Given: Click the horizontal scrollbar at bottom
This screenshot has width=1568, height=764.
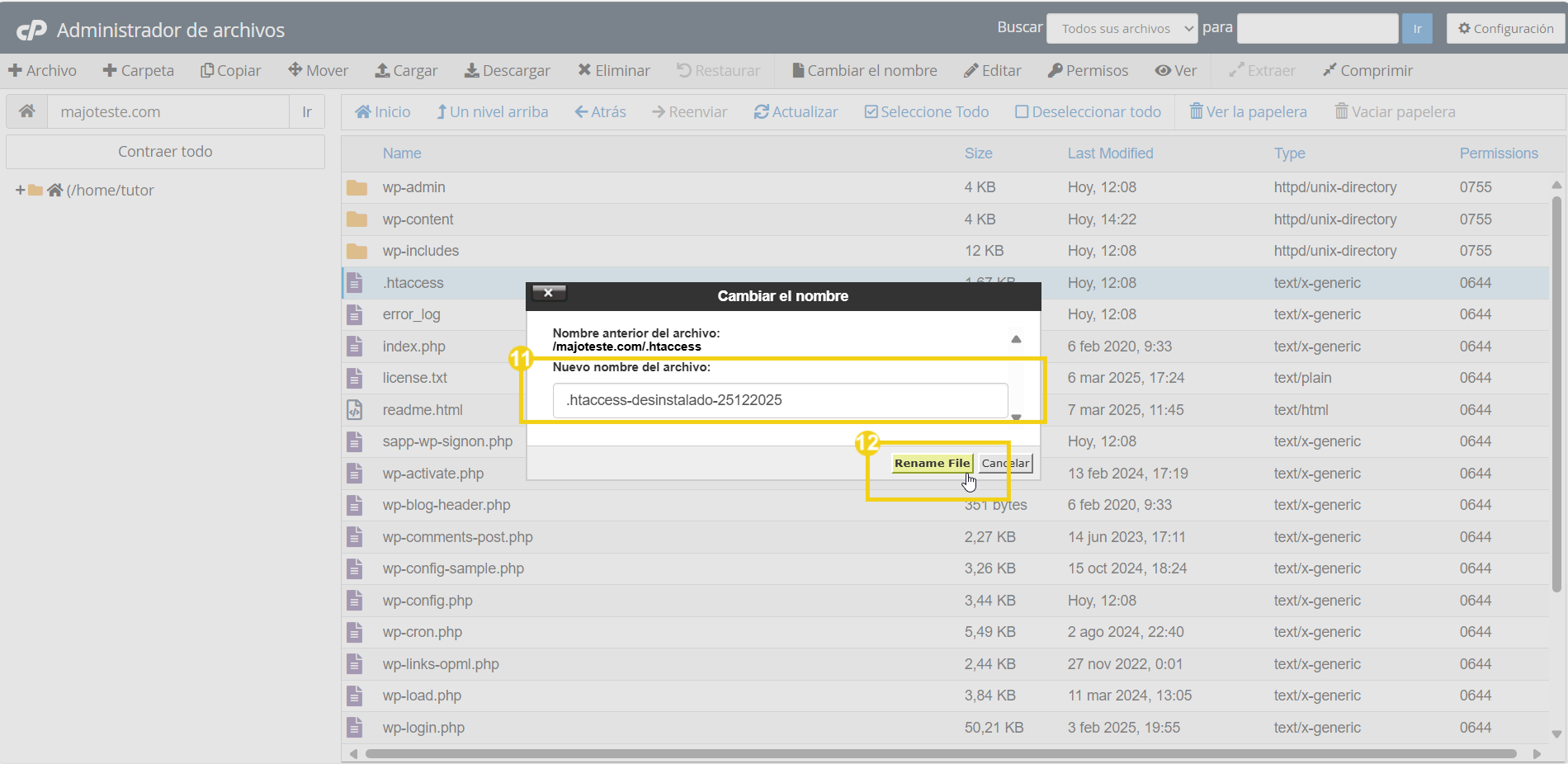Looking at the screenshot, I should pos(941,753).
